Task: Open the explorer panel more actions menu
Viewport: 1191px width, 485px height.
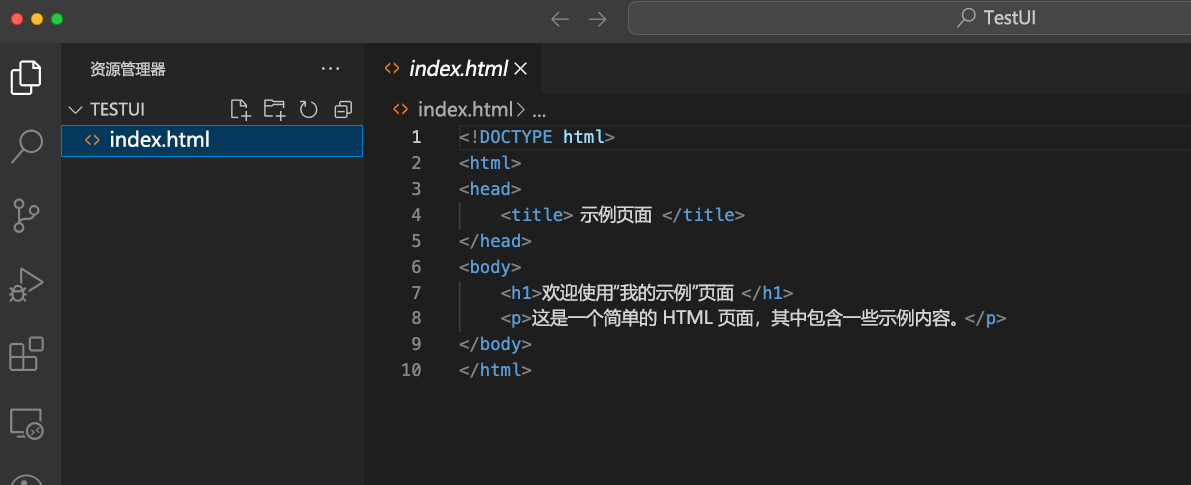Action: 330,69
